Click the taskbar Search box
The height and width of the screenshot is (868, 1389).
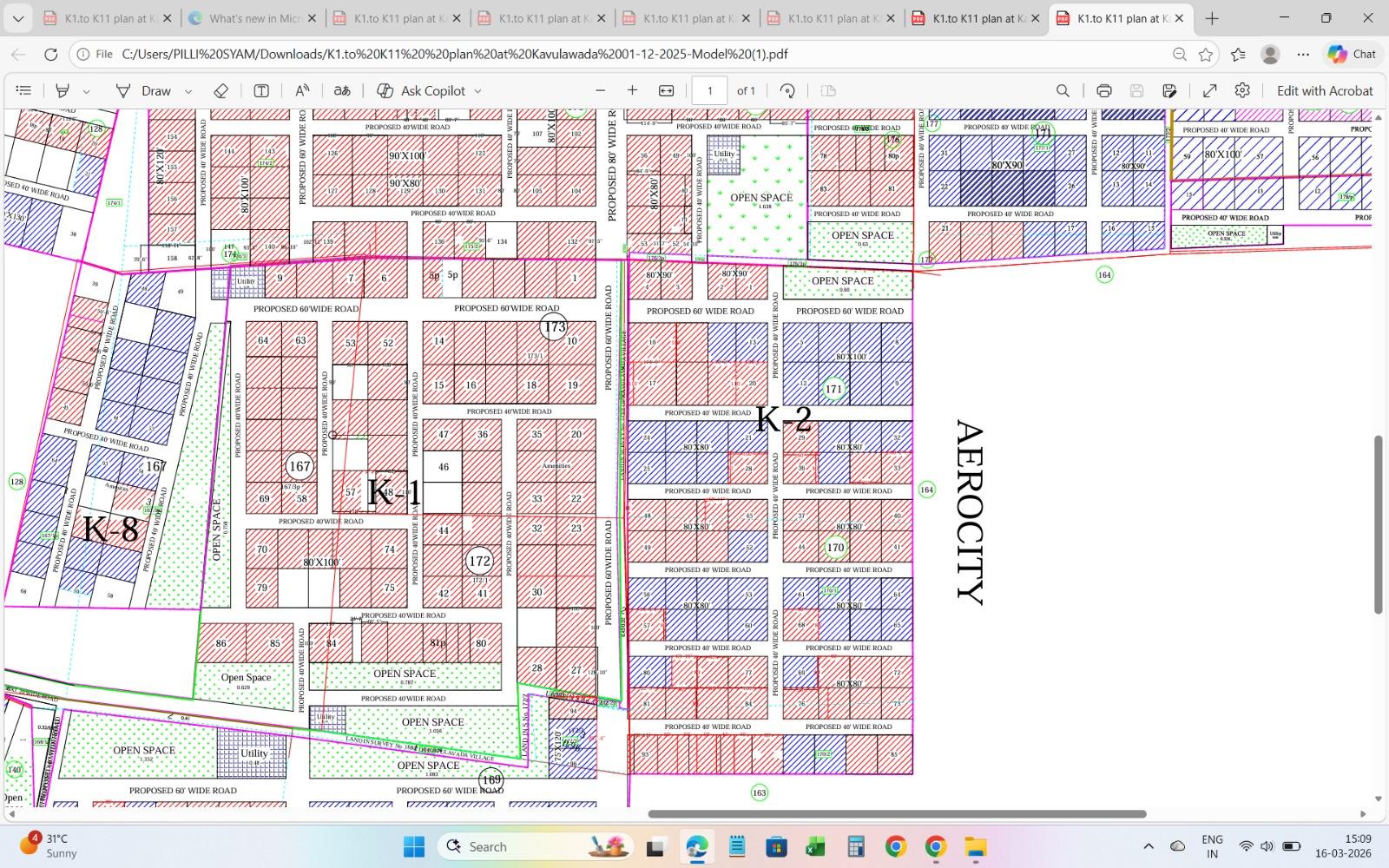[x=535, y=846]
